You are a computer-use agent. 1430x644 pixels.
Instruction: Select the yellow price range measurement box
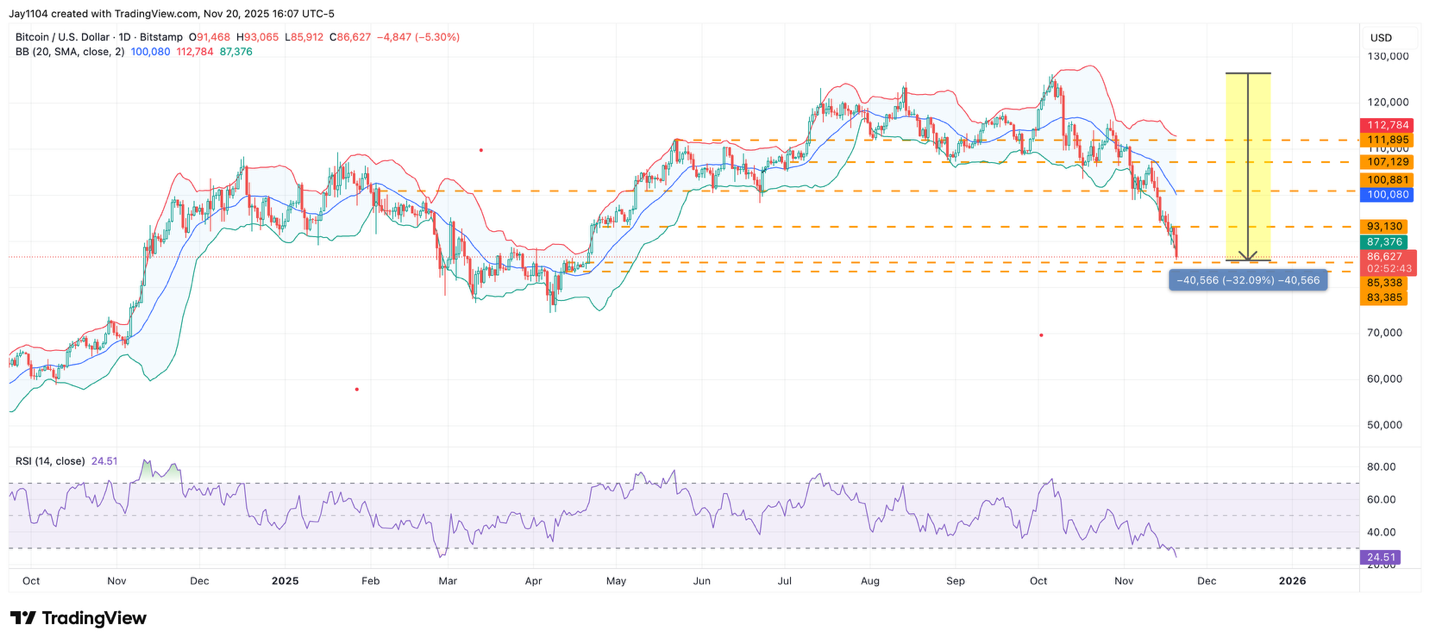[x=1248, y=165]
